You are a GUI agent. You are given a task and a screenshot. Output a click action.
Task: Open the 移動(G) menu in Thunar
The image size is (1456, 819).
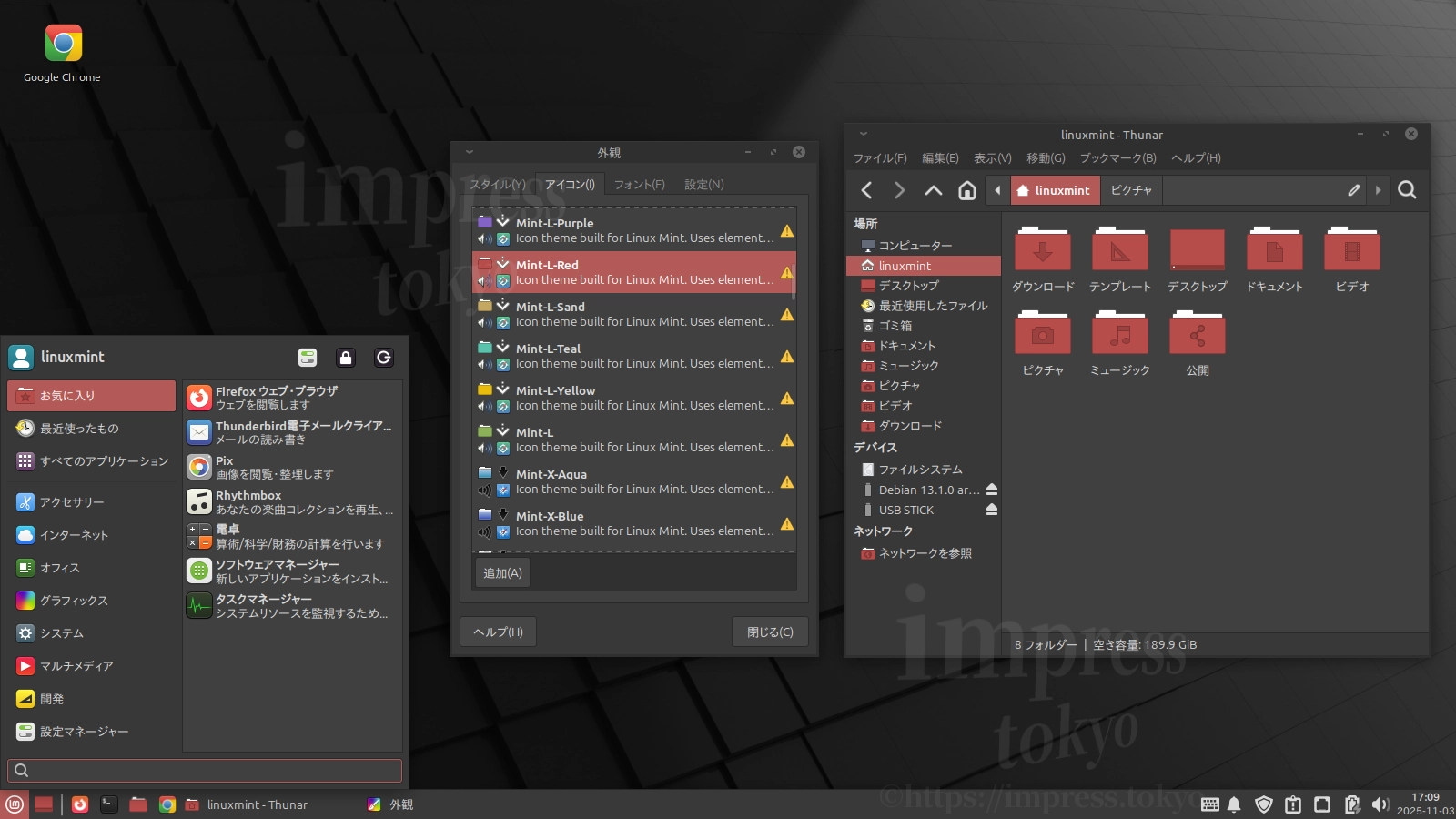pyautogui.click(x=1046, y=158)
